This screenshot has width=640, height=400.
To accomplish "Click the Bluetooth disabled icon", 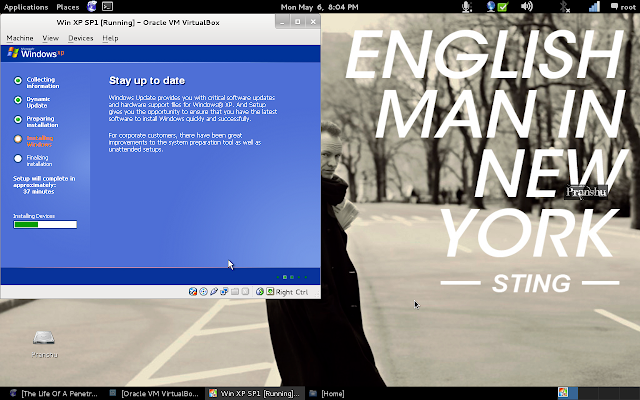I will (564, 7).
